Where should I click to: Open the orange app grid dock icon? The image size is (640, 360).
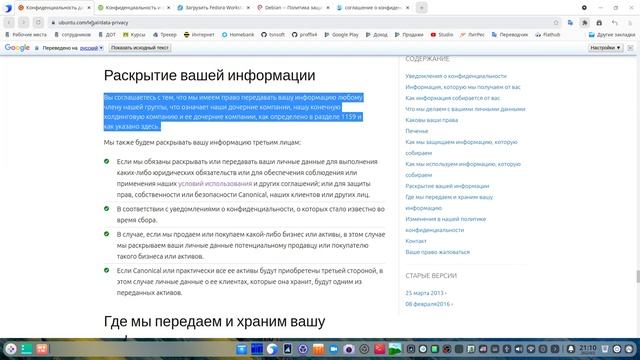pyautogui.click(x=42, y=349)
